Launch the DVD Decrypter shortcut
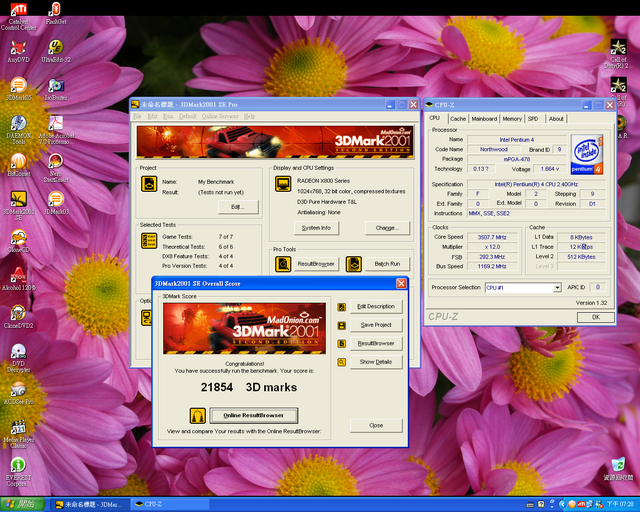640x512 pixels. click(x=18, y=358)
